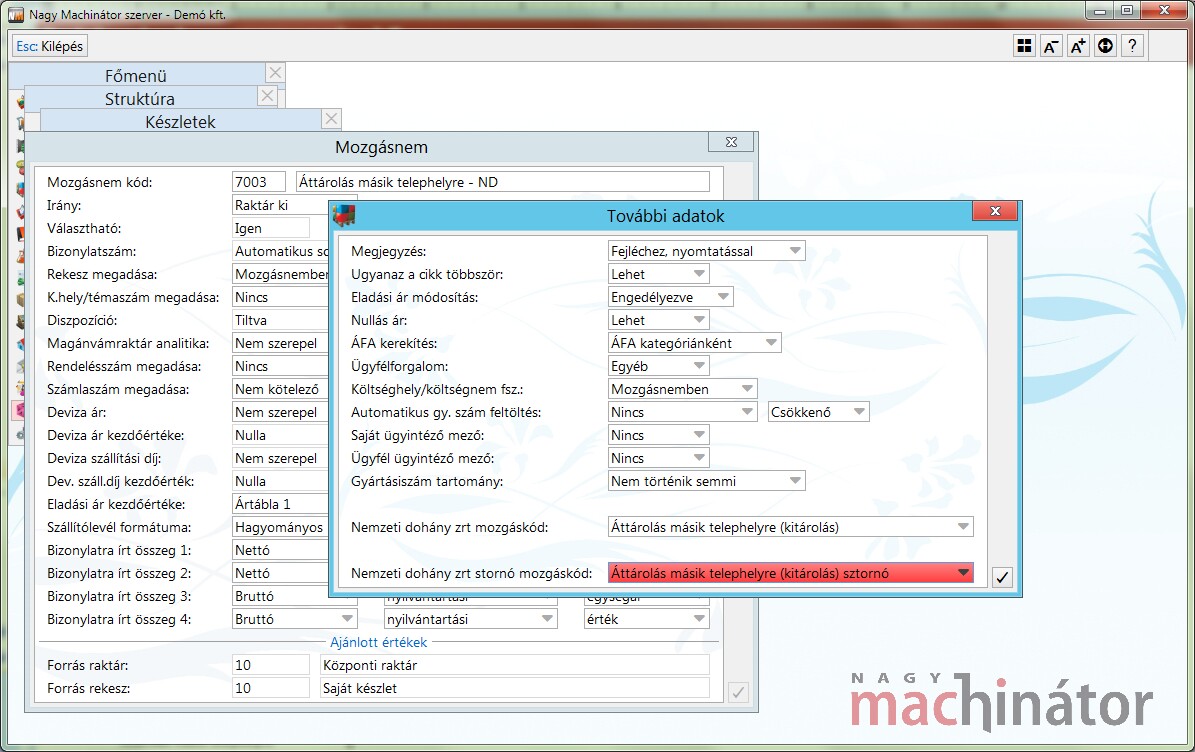The height and width of the screenshot is (752, 1195).
Task: Open the Nullás ár dropdown
Action: coord(658,320)
